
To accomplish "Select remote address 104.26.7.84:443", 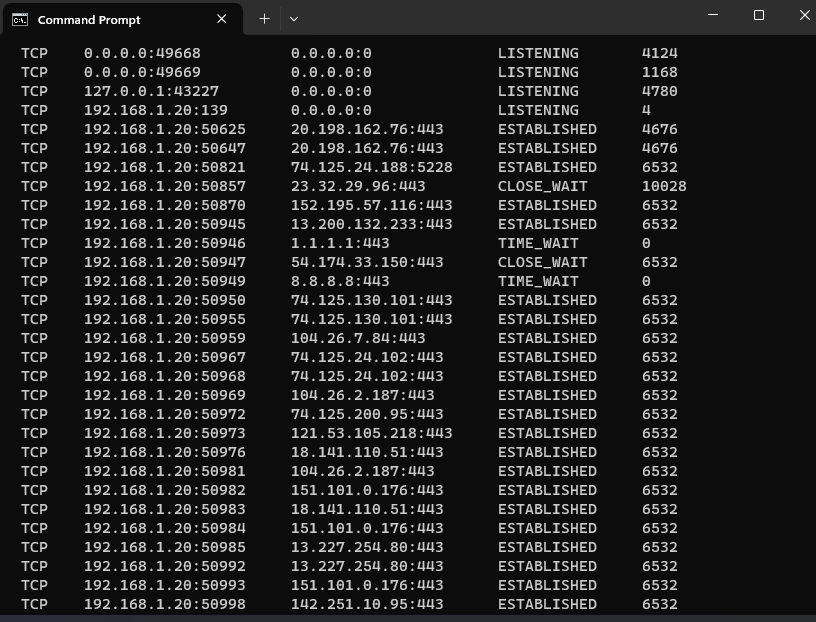I will [358, 338].
